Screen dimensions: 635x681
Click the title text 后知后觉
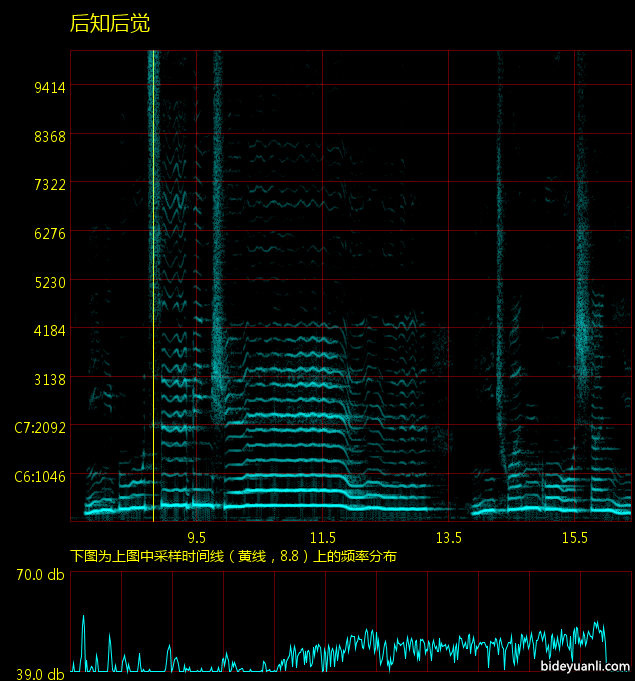110,24
